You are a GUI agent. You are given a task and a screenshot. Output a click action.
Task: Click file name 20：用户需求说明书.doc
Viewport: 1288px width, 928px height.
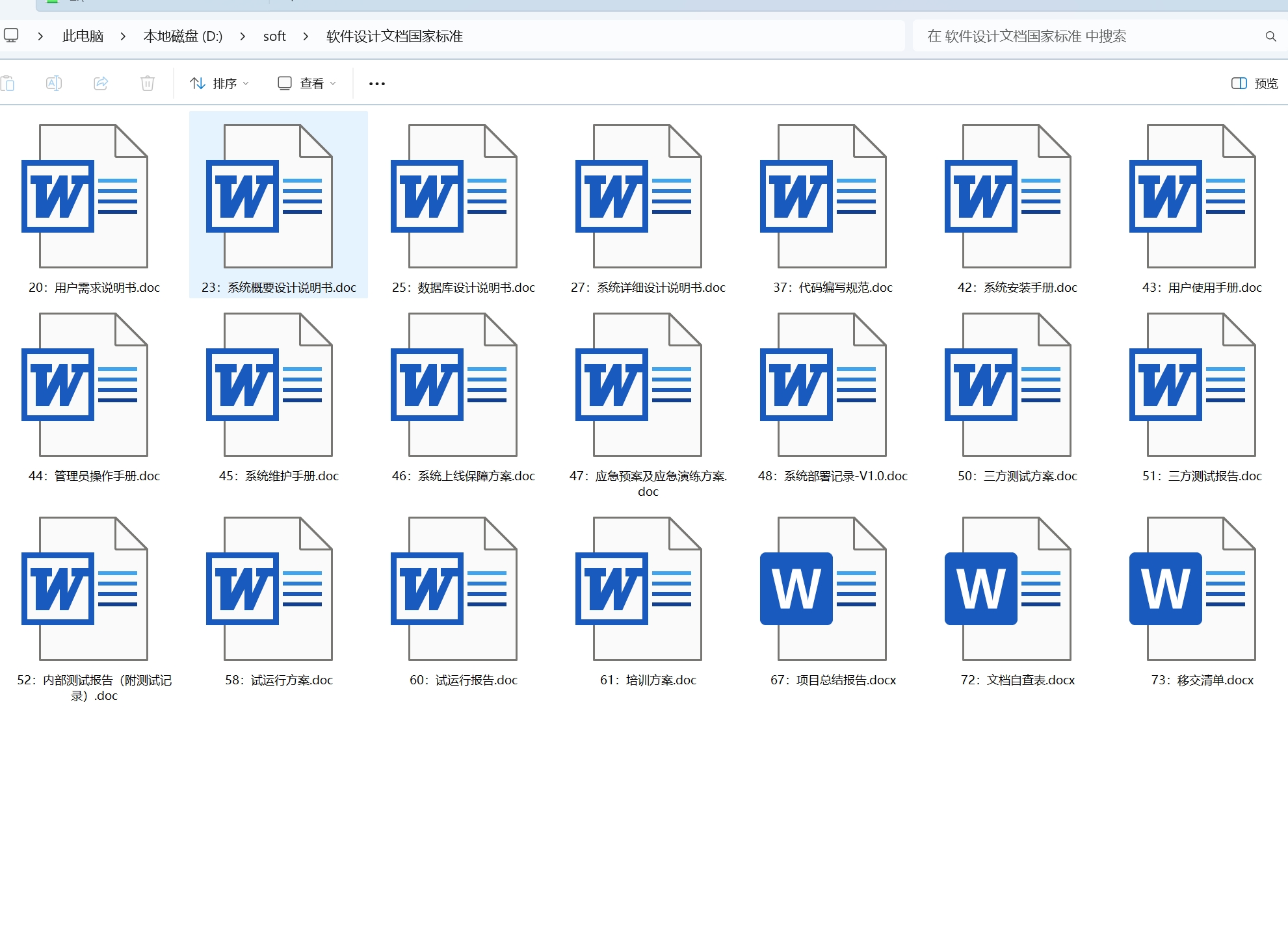(94, 287)
